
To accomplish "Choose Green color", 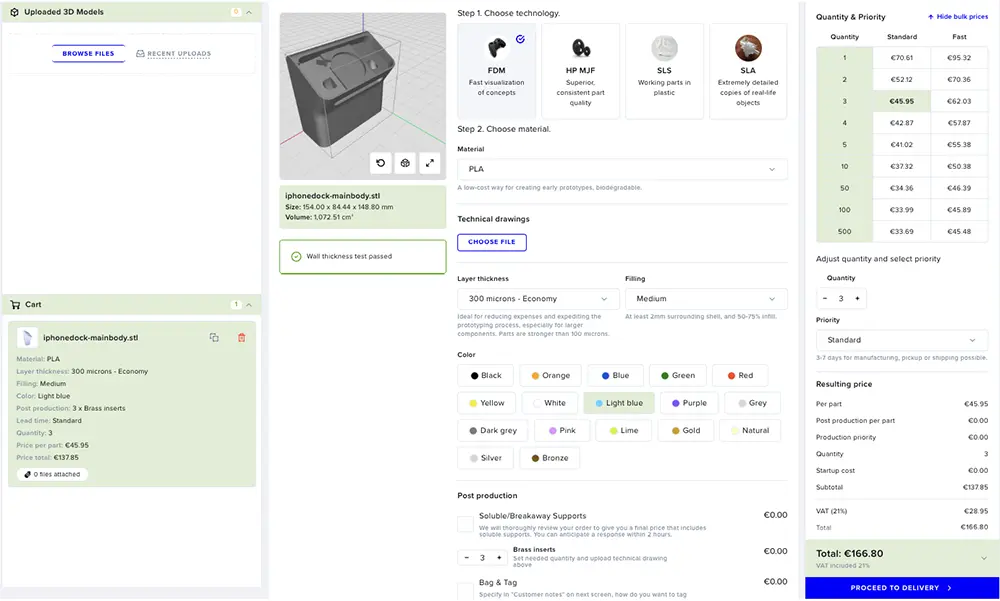I will point(678,375).
